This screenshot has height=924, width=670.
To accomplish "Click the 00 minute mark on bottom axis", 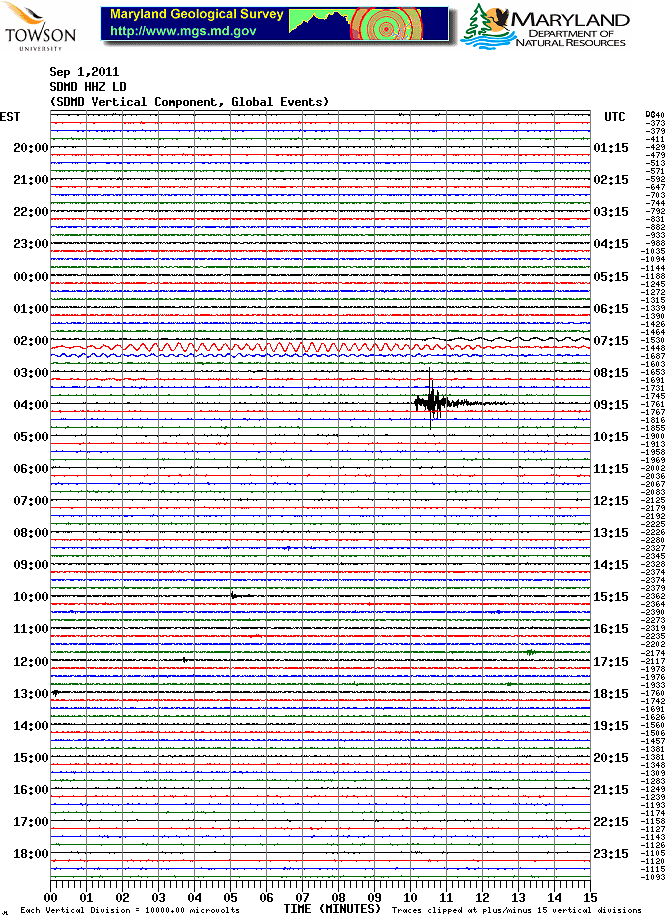I will pyautogui.click(x=51, y=898).
